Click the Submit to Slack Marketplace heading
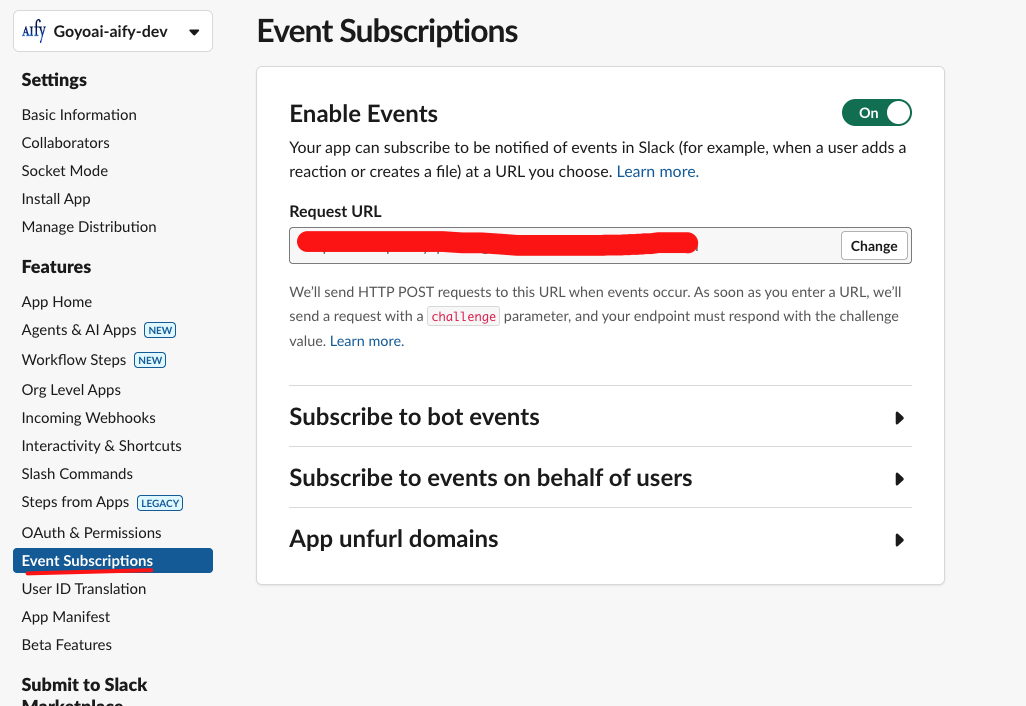 pos(84,692)
